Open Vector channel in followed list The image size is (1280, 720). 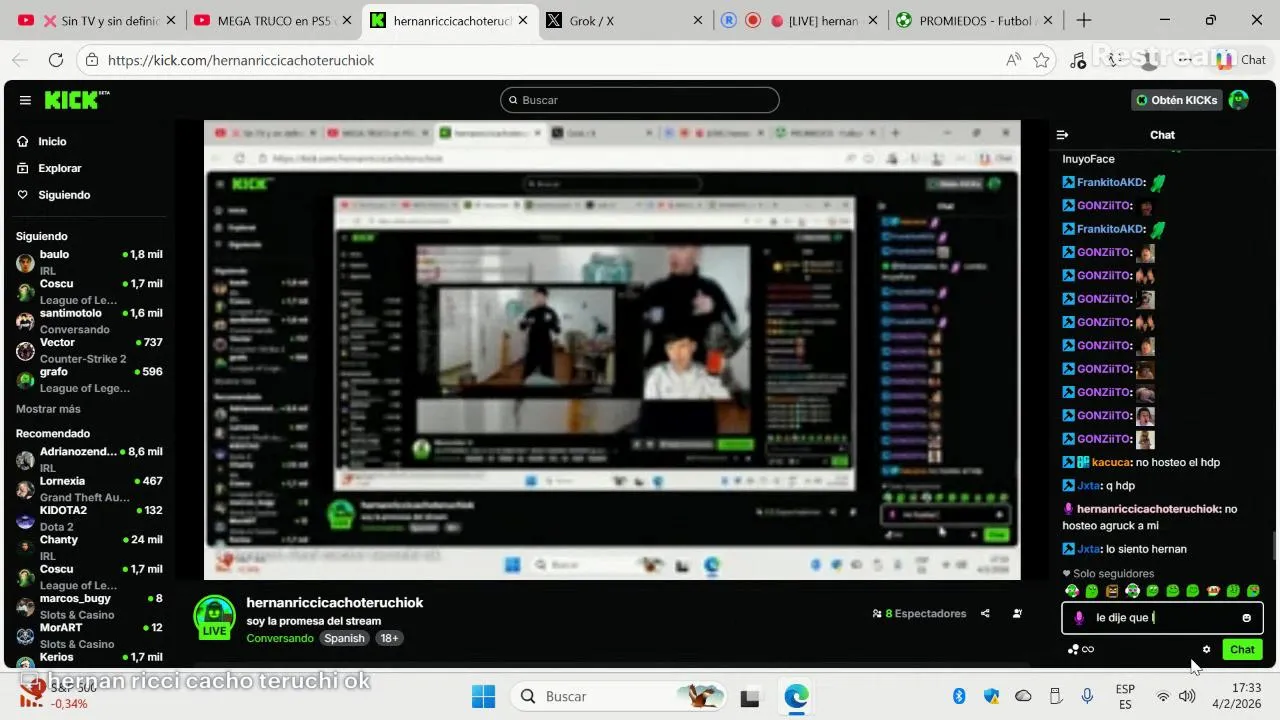89,350
